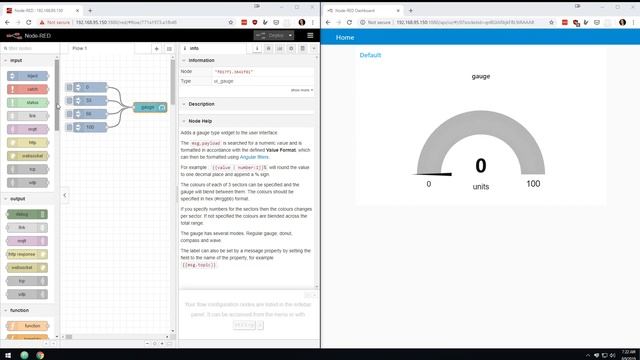The image size is (640, 360).
Task: Select inject node labeled 100 on canvas
Action: tap(90, 127)
